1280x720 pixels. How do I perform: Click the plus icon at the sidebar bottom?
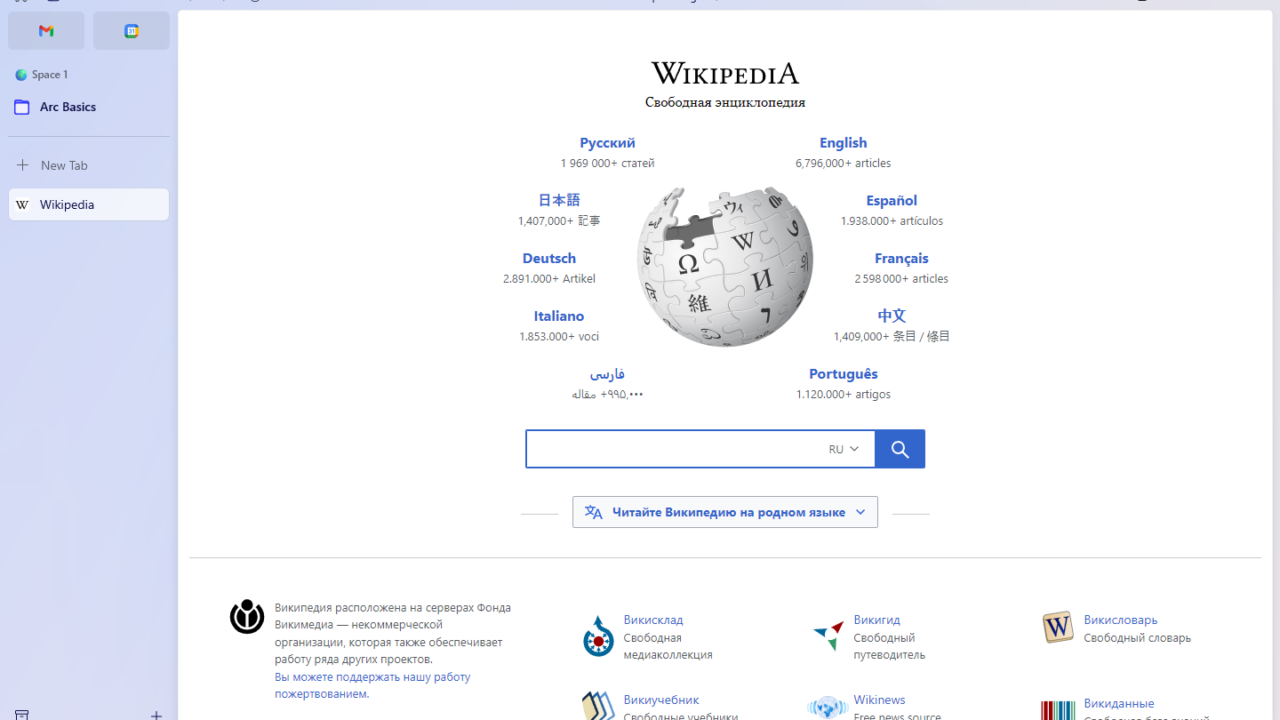(x=156, y=715)
